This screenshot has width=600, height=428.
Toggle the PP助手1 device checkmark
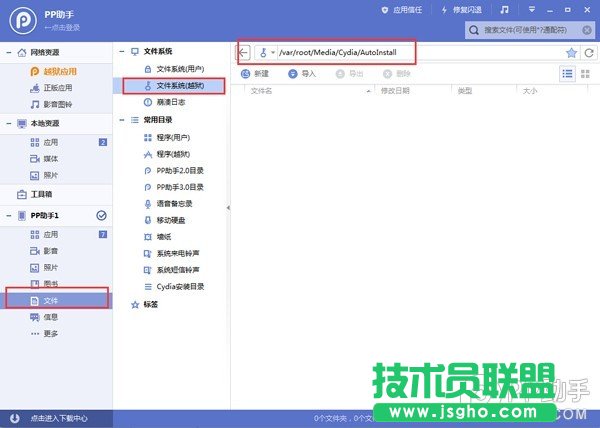point(101,215)
